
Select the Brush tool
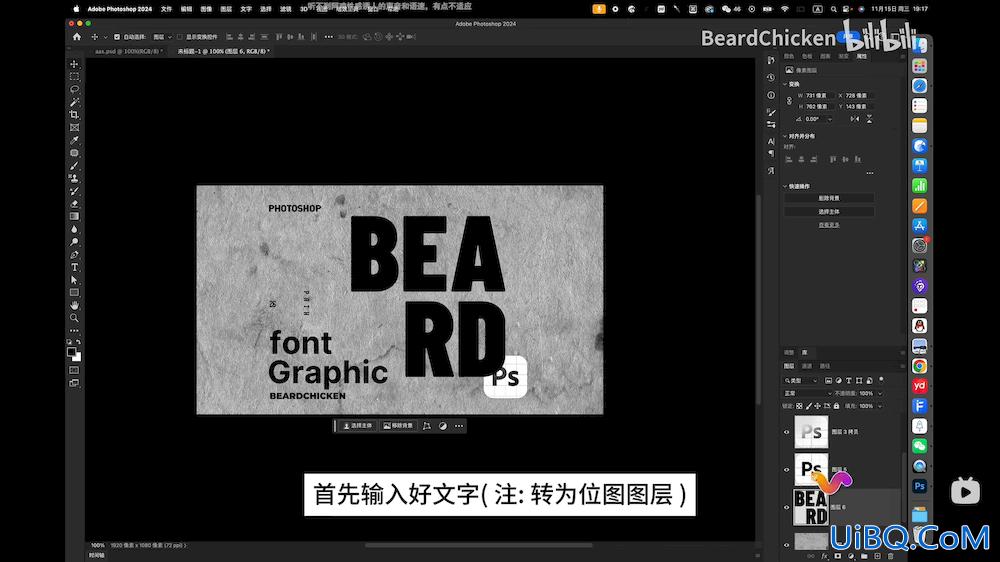74,166
